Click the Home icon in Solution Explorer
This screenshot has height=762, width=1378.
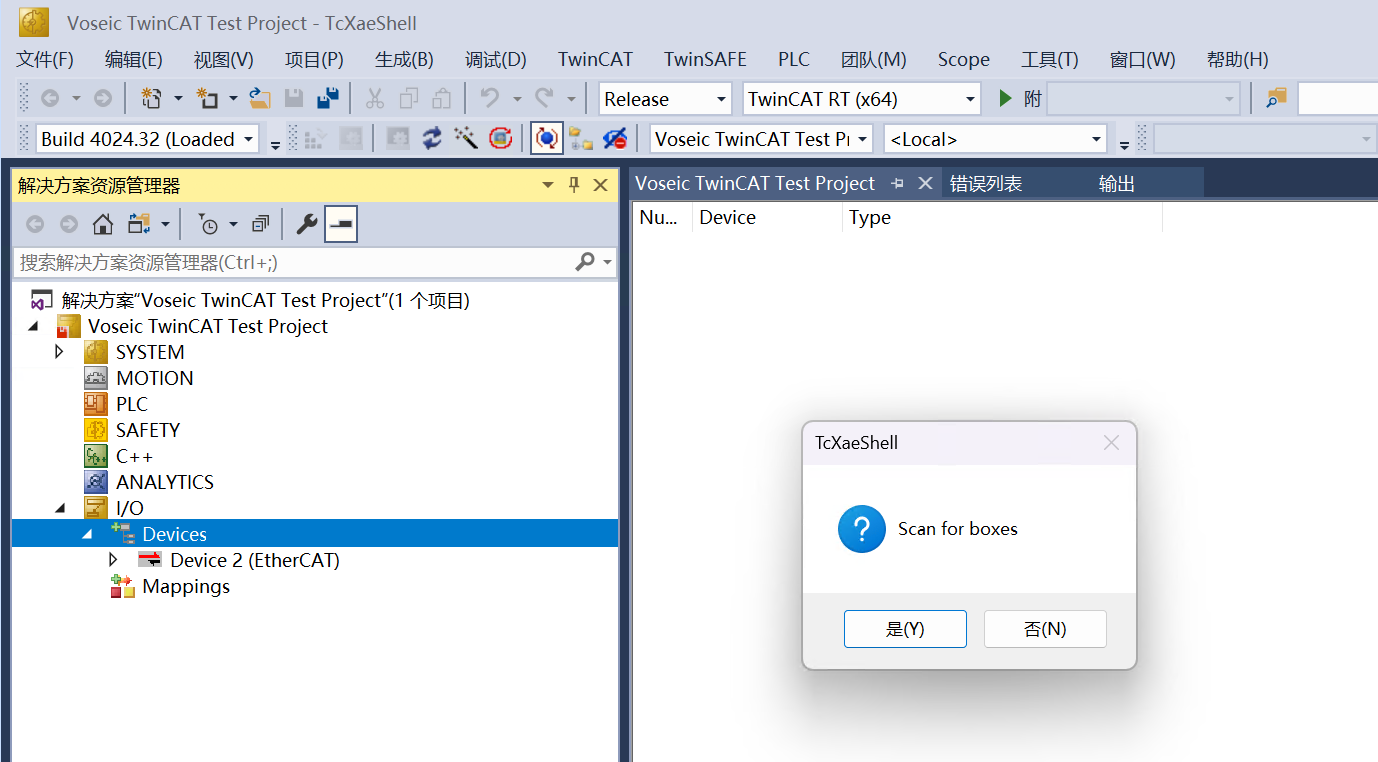pyautogui.click(x=102, y=224)
